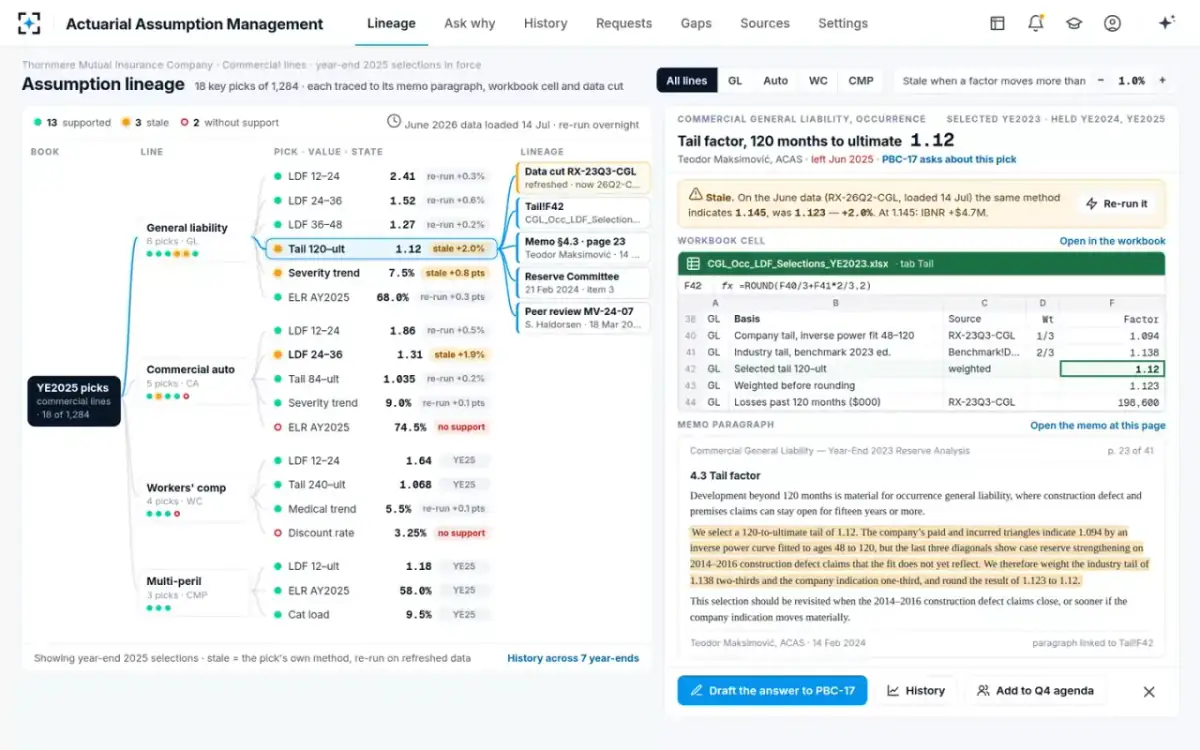Decrease the stale threshold with the minus button

pos(1101,81)
